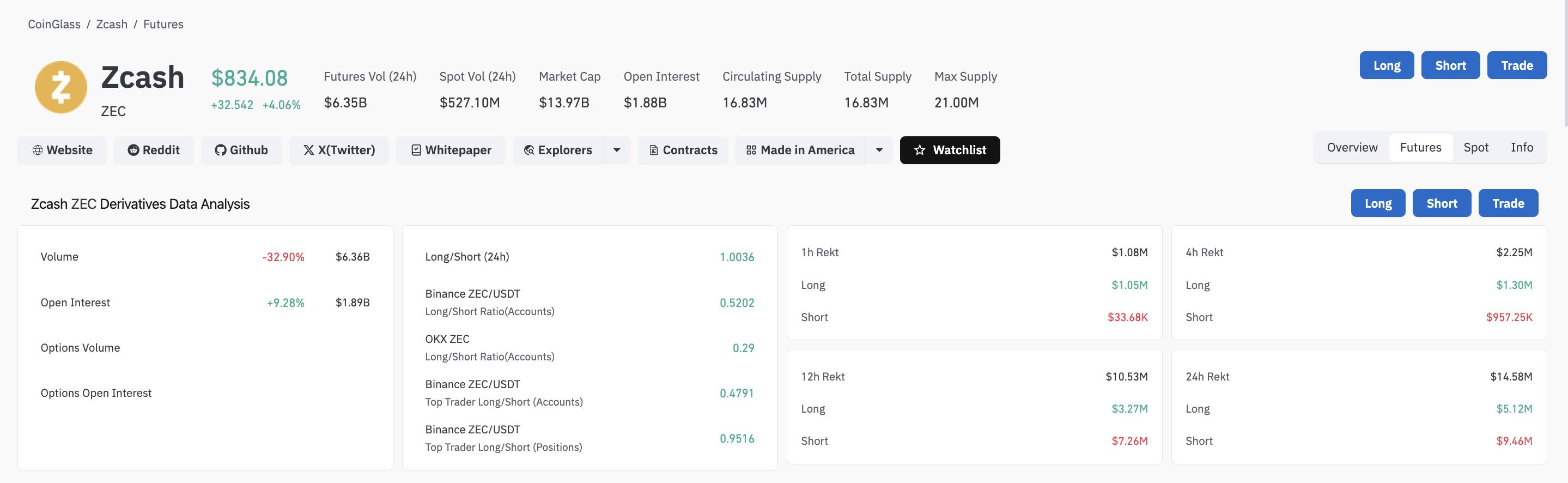Screen dimensions: 1568x483
Task: Click Top Trader Accounts value 0.4791
Action: click(x=737, y=393)
